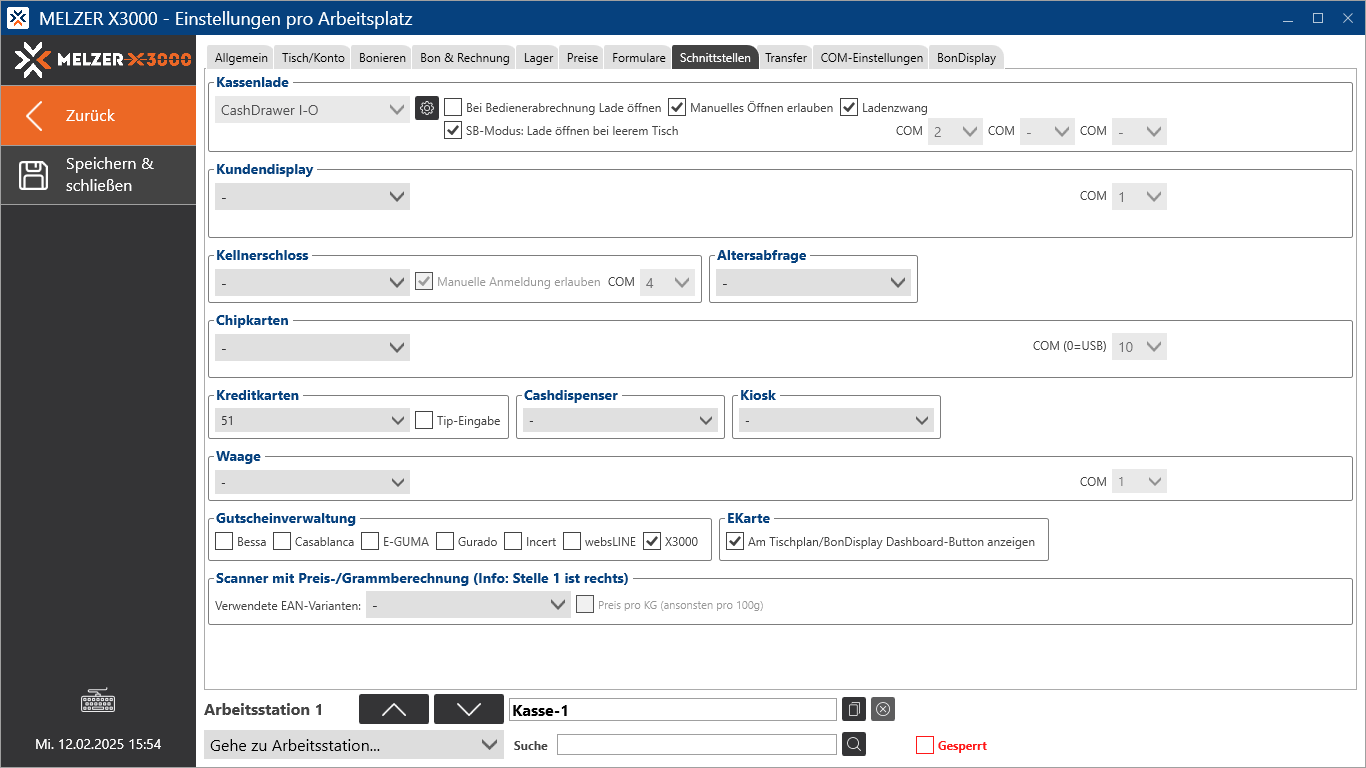Check the Gesperrt checkbox
The height and width of the screenshot is (768, 1366).
925,745
